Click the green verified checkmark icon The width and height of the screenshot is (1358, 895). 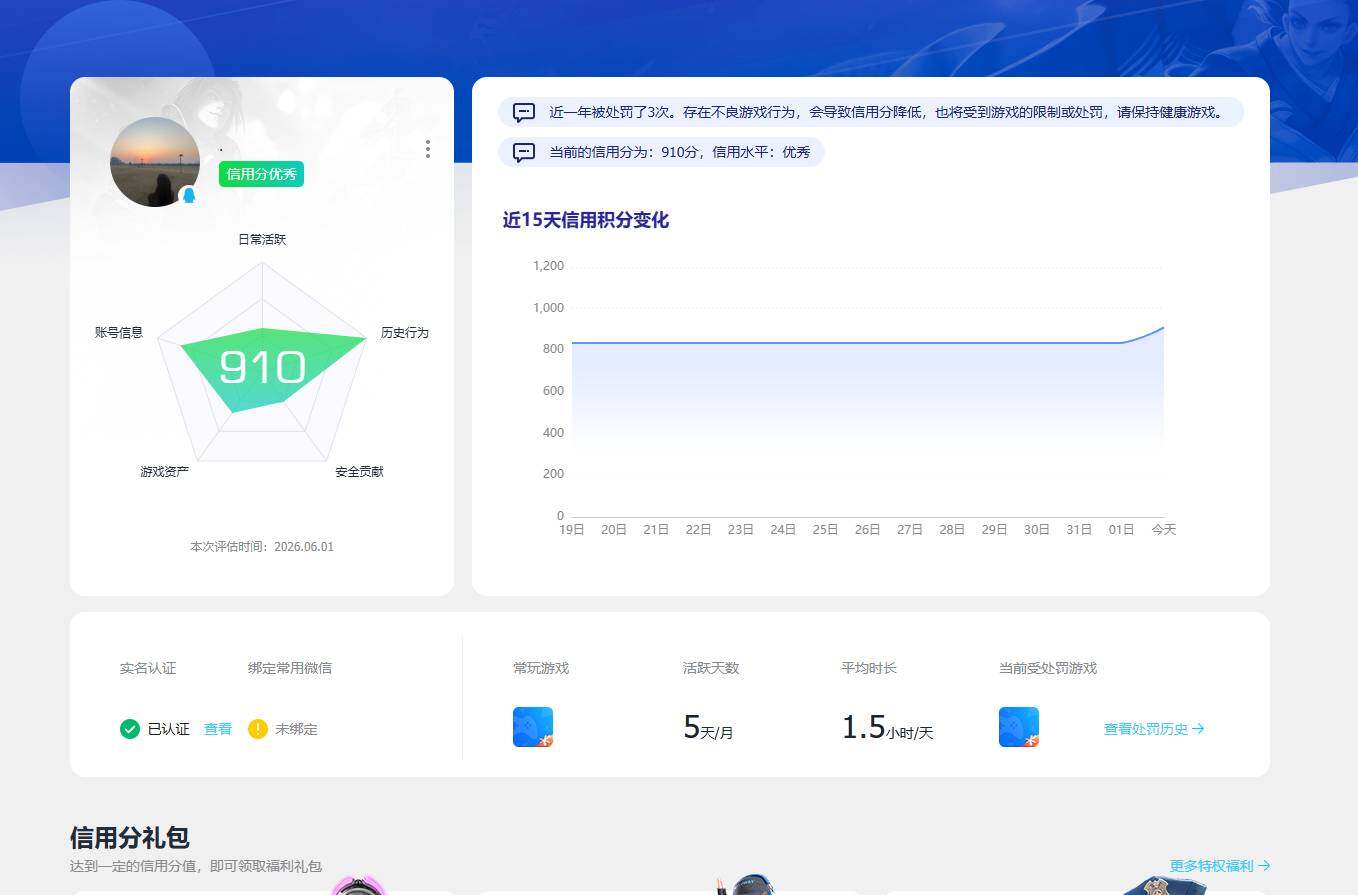click(130, 729)
